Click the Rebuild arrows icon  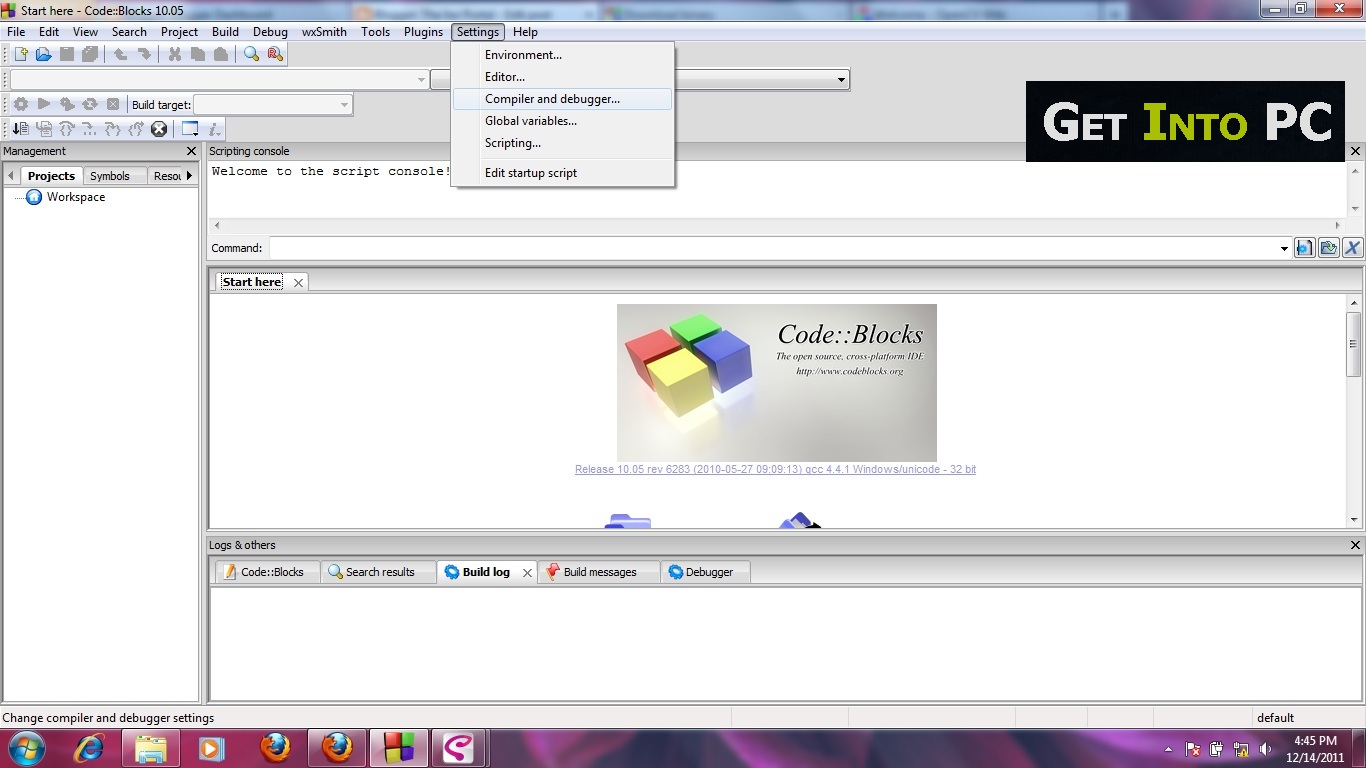tap(90, 104)
